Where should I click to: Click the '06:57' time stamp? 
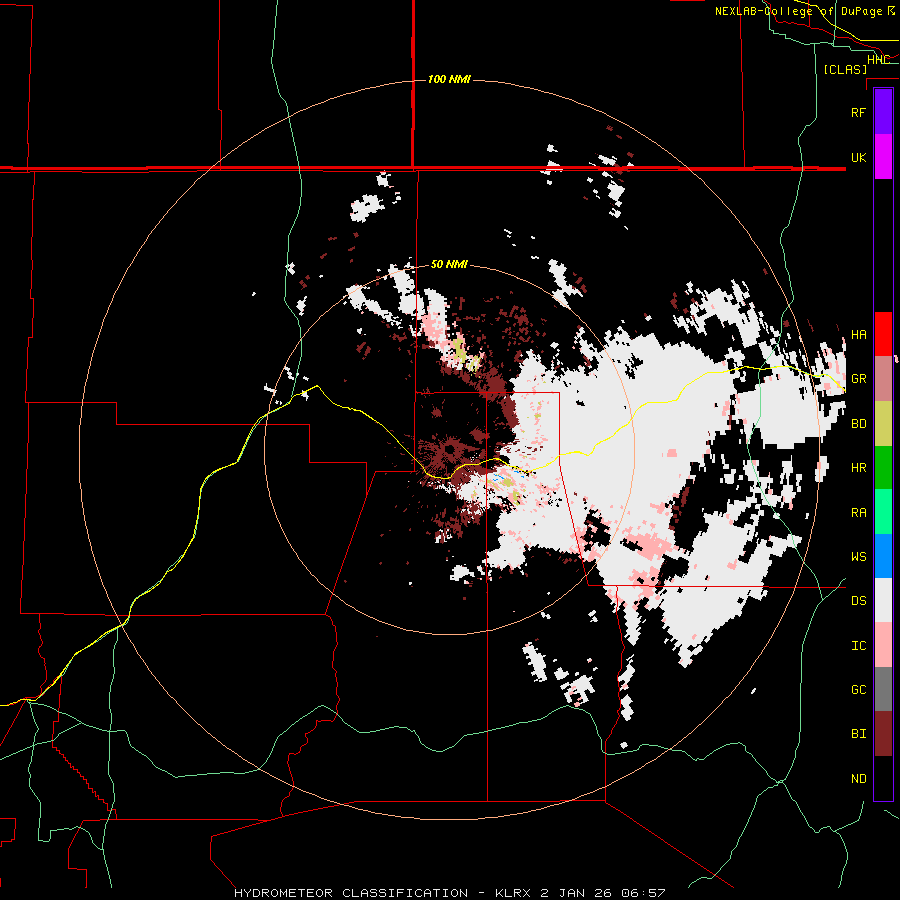[x=642, y=893]
